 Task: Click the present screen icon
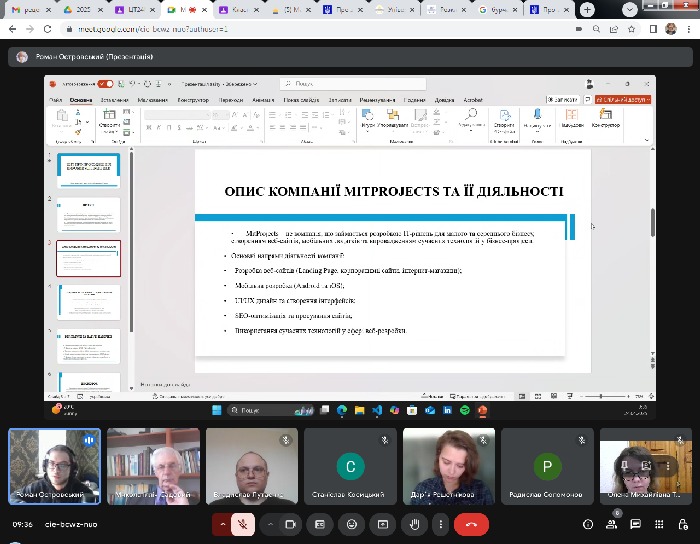381,524
